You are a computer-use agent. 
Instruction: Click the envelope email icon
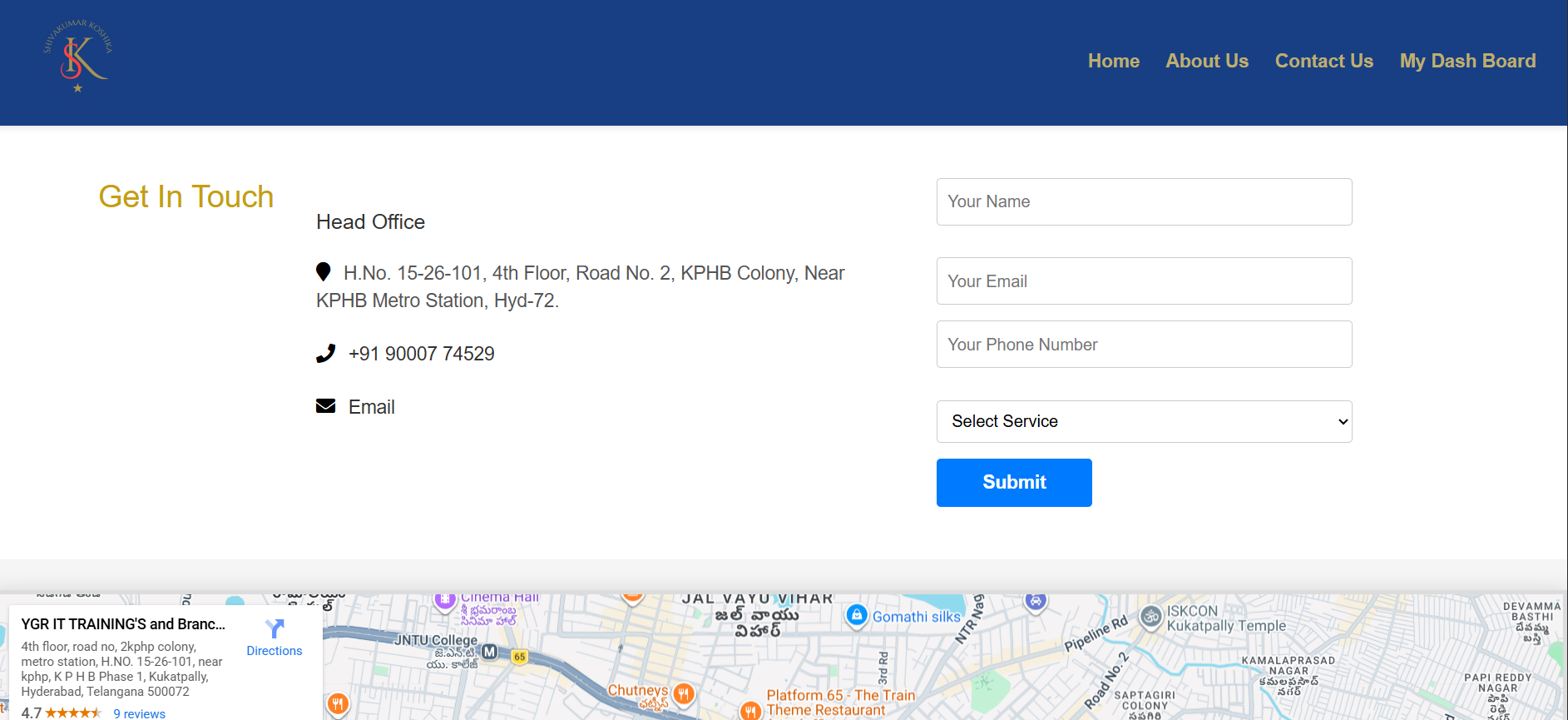(325, 406)
